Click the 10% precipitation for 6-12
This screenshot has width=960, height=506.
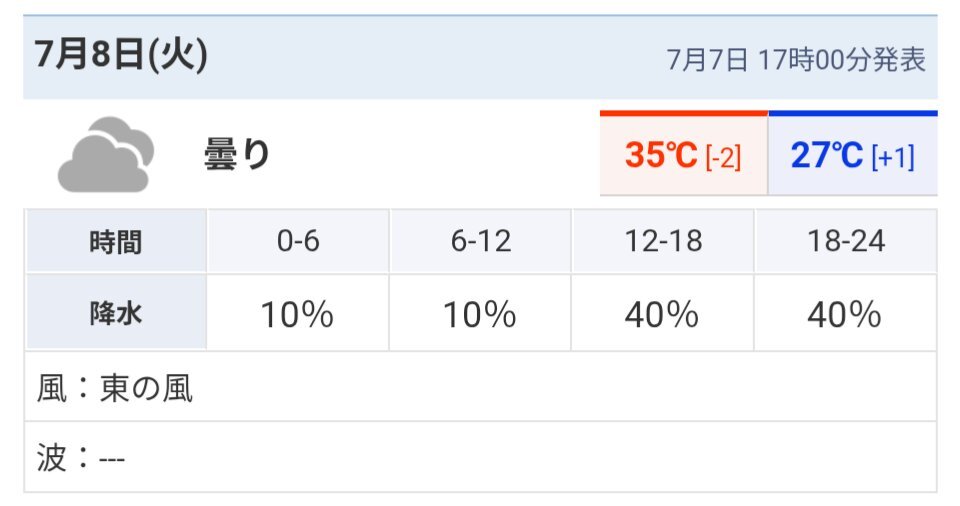click(x=481, y=314)
